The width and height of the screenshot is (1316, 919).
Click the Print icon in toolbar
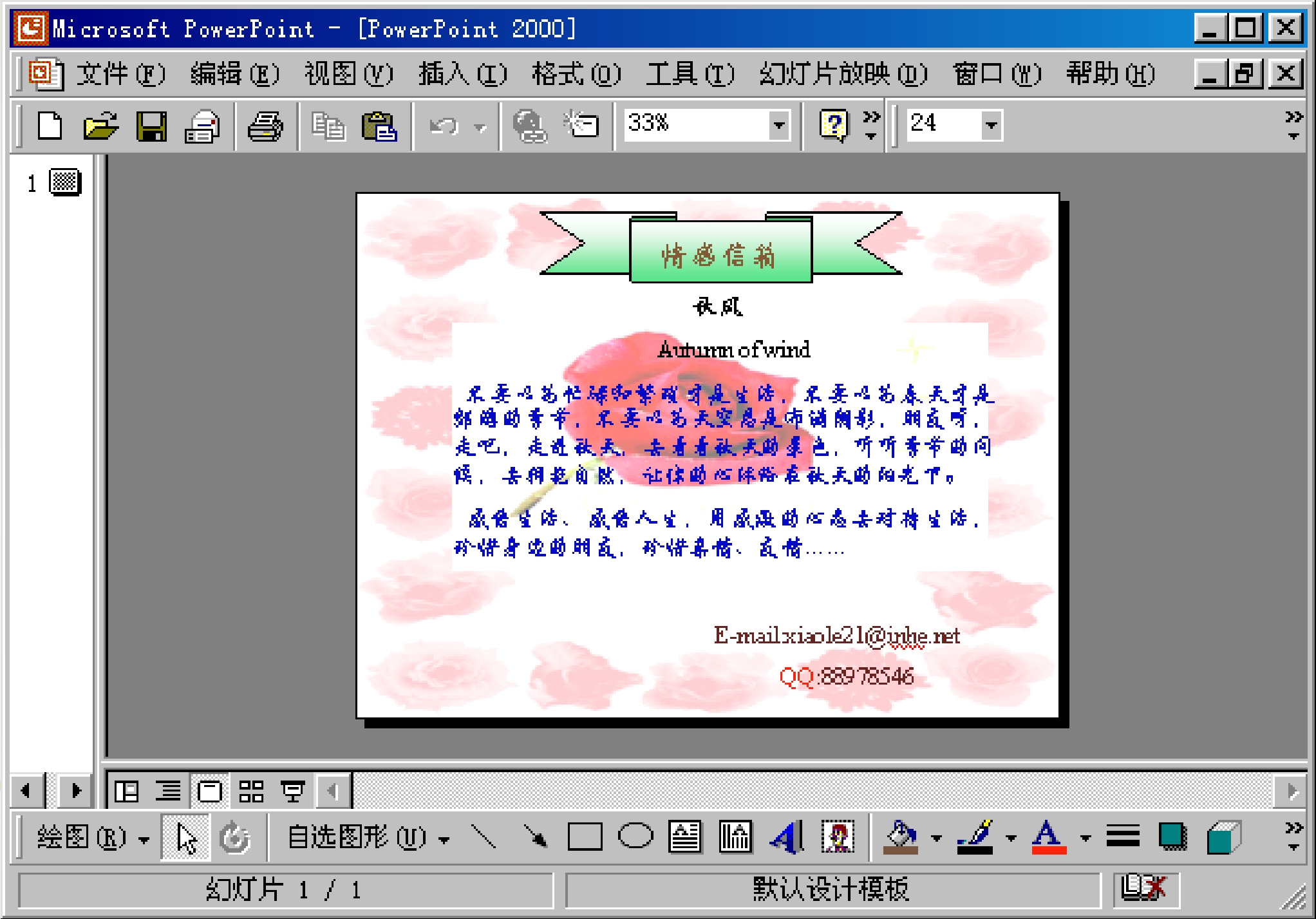pyautogui.click(x=265, y=125)
